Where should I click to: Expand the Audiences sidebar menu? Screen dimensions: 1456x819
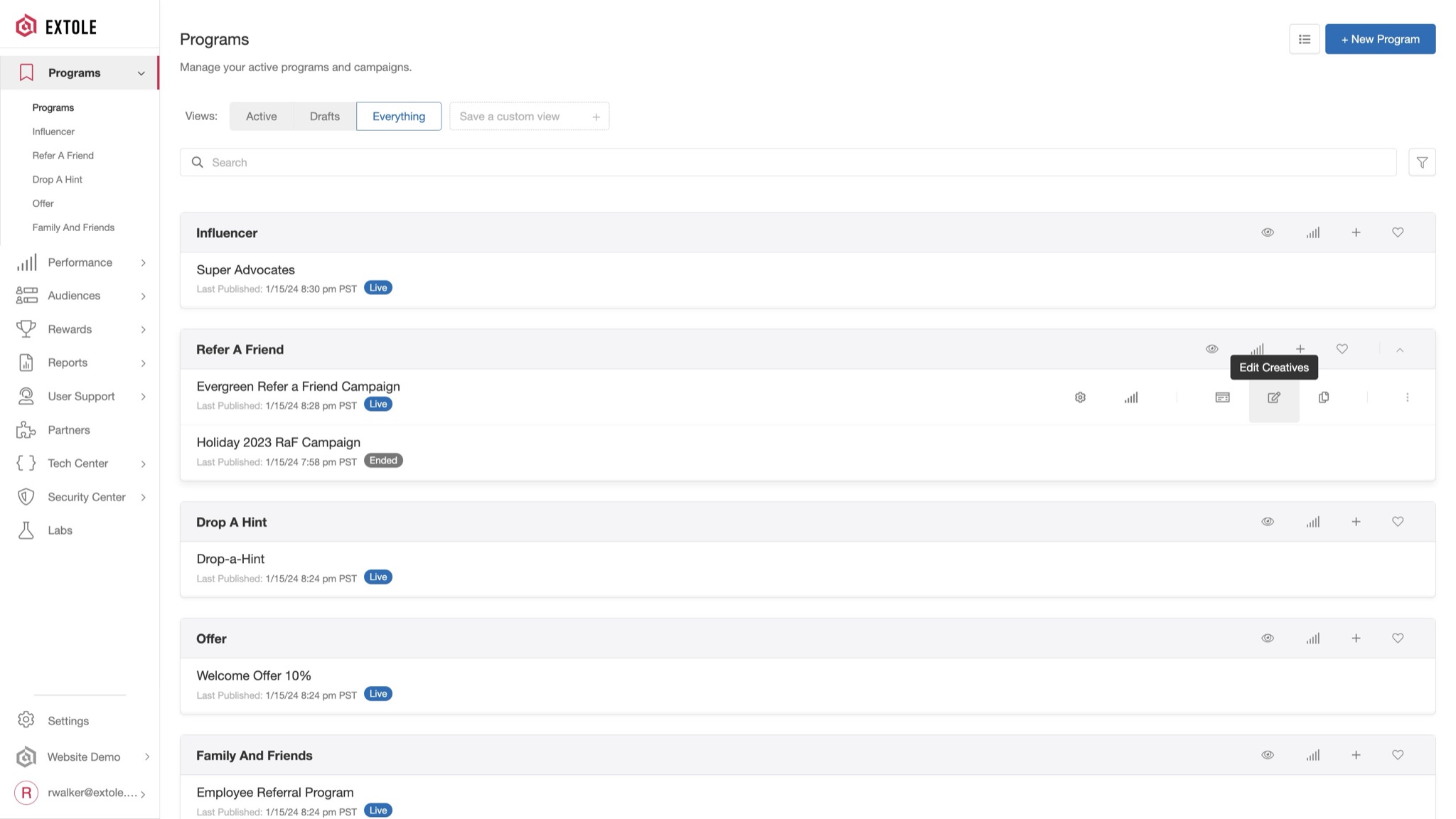pos(143,296)
